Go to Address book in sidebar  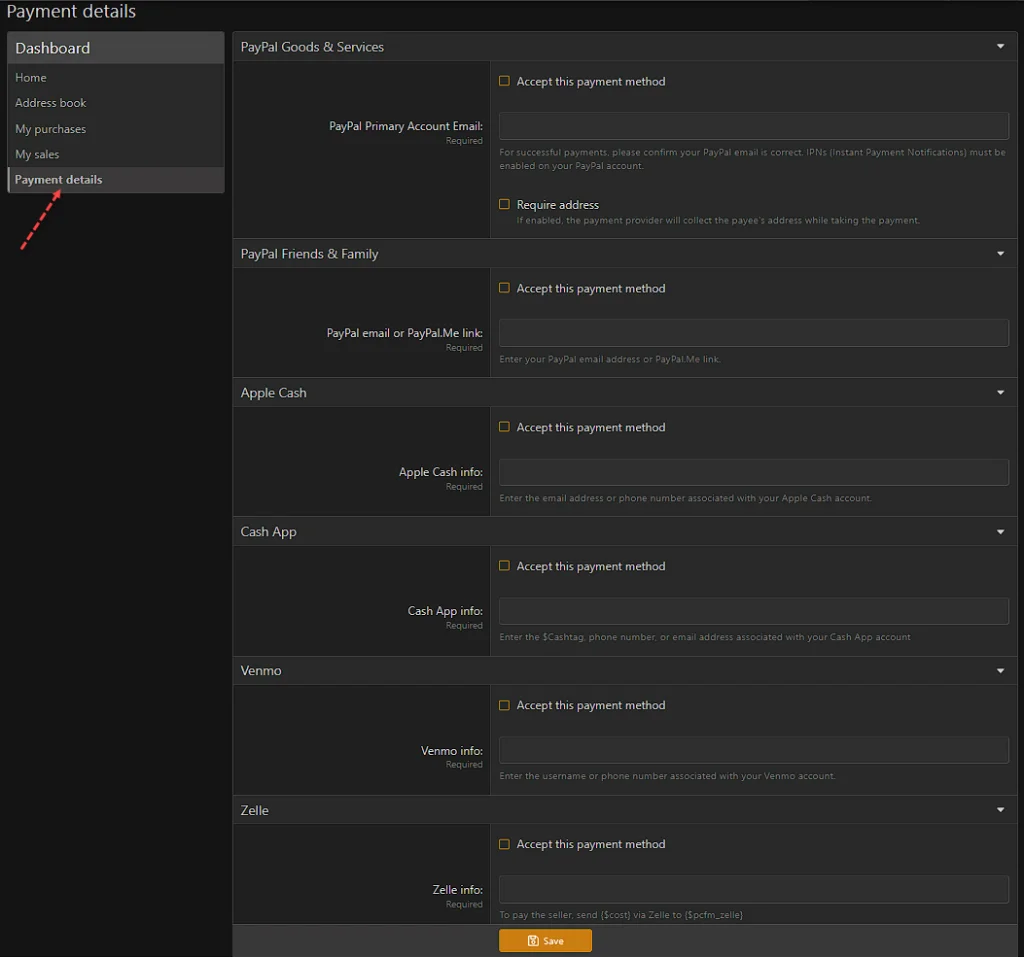click(51, 103)
